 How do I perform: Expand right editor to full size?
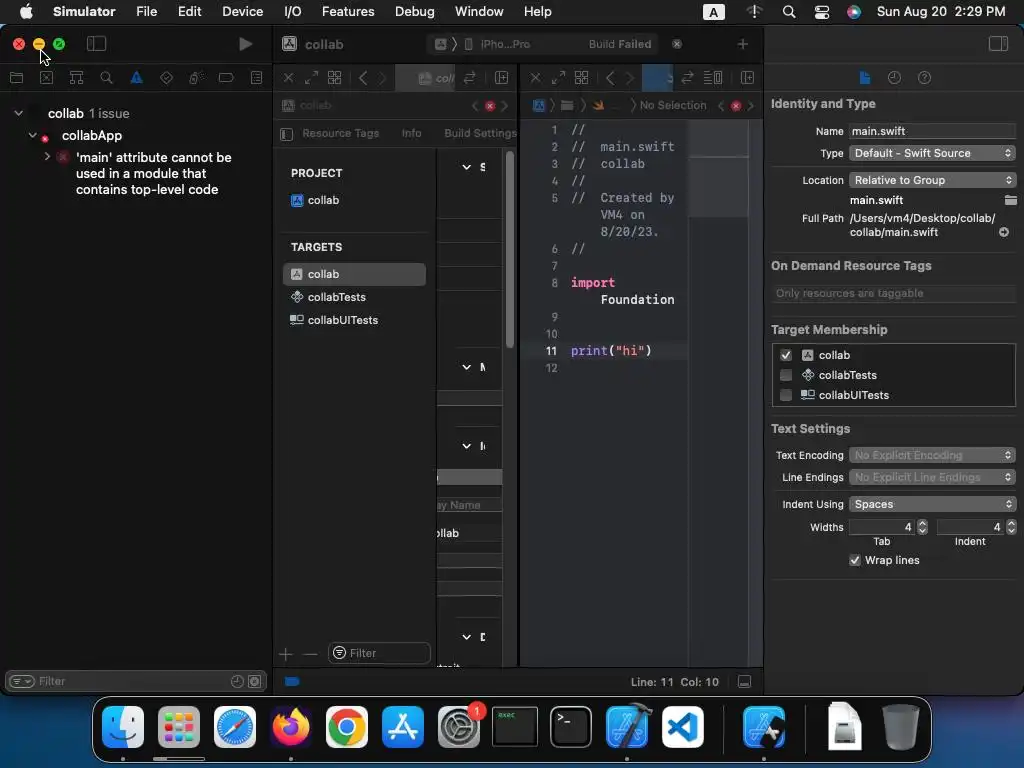click(x=558, y=78)
